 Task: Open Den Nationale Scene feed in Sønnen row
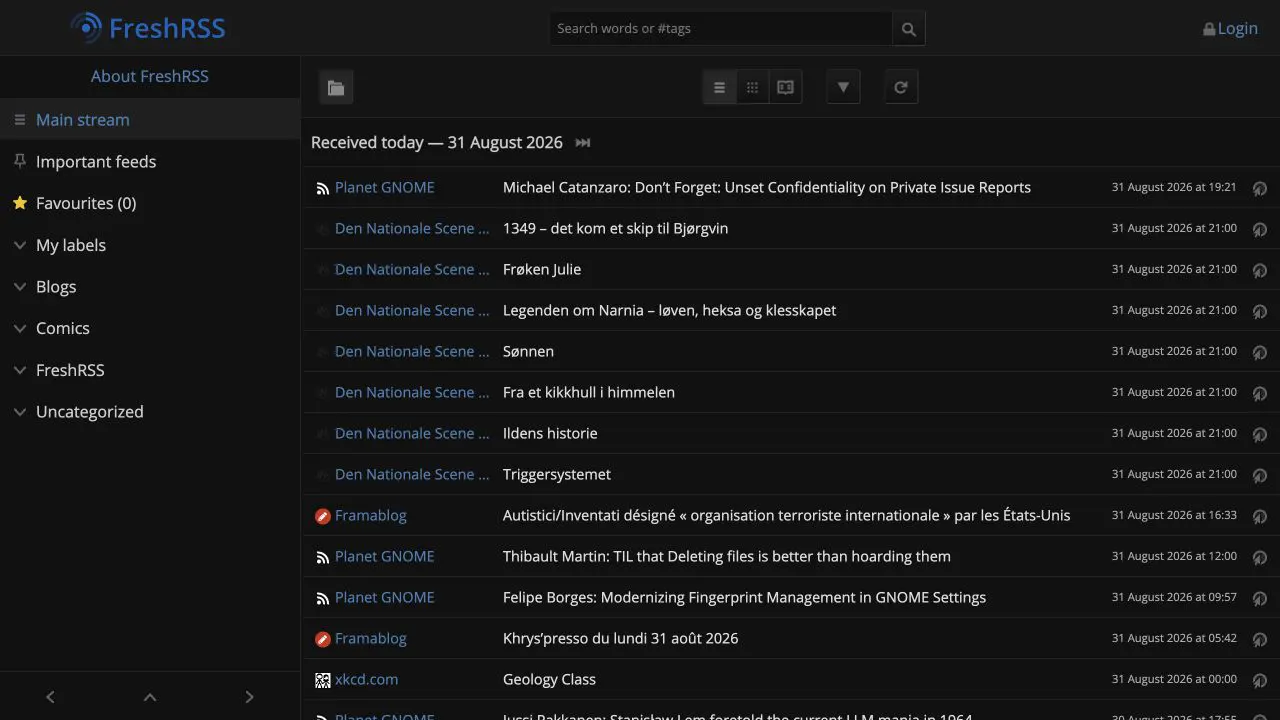tap(412, 351)
